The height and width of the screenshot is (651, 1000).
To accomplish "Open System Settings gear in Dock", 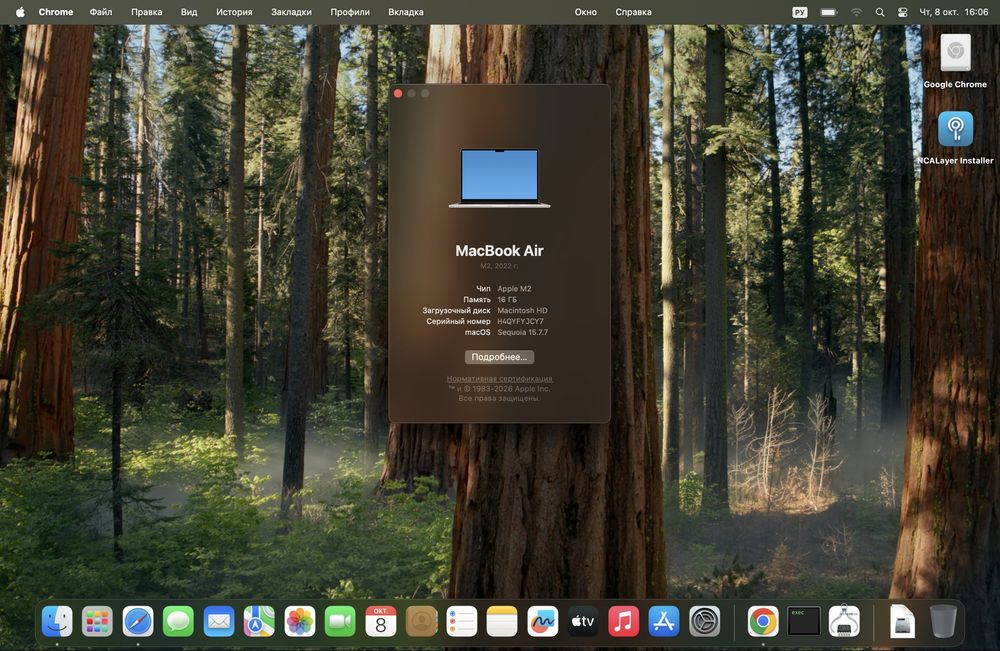I will pos(705,621).
